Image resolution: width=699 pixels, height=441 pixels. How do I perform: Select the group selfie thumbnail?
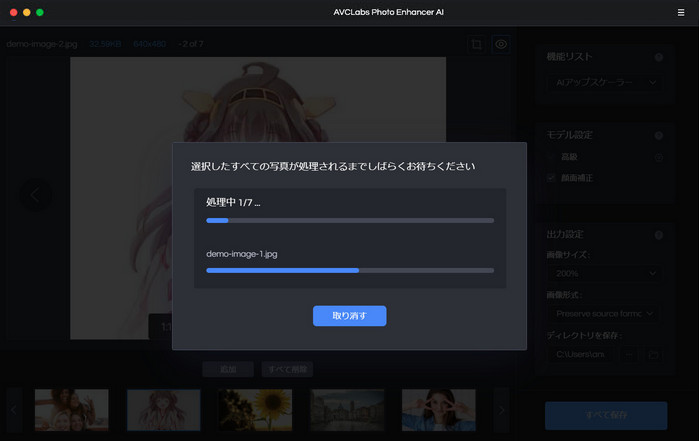pos(72,410)
